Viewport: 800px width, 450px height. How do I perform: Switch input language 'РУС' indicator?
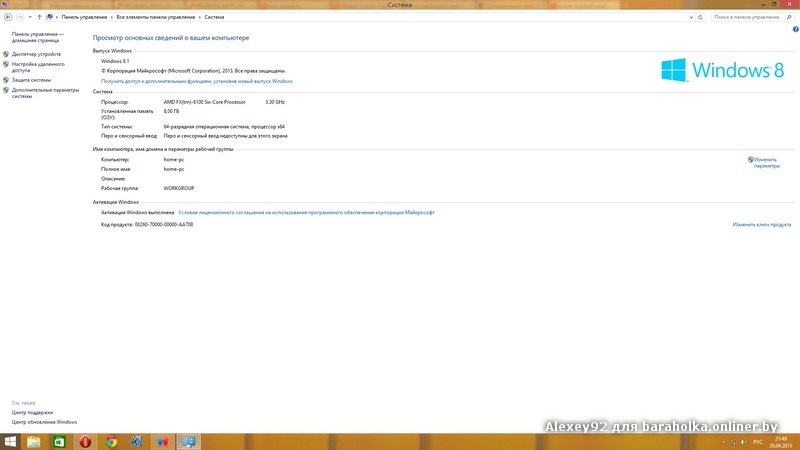(x=758, y=442)
